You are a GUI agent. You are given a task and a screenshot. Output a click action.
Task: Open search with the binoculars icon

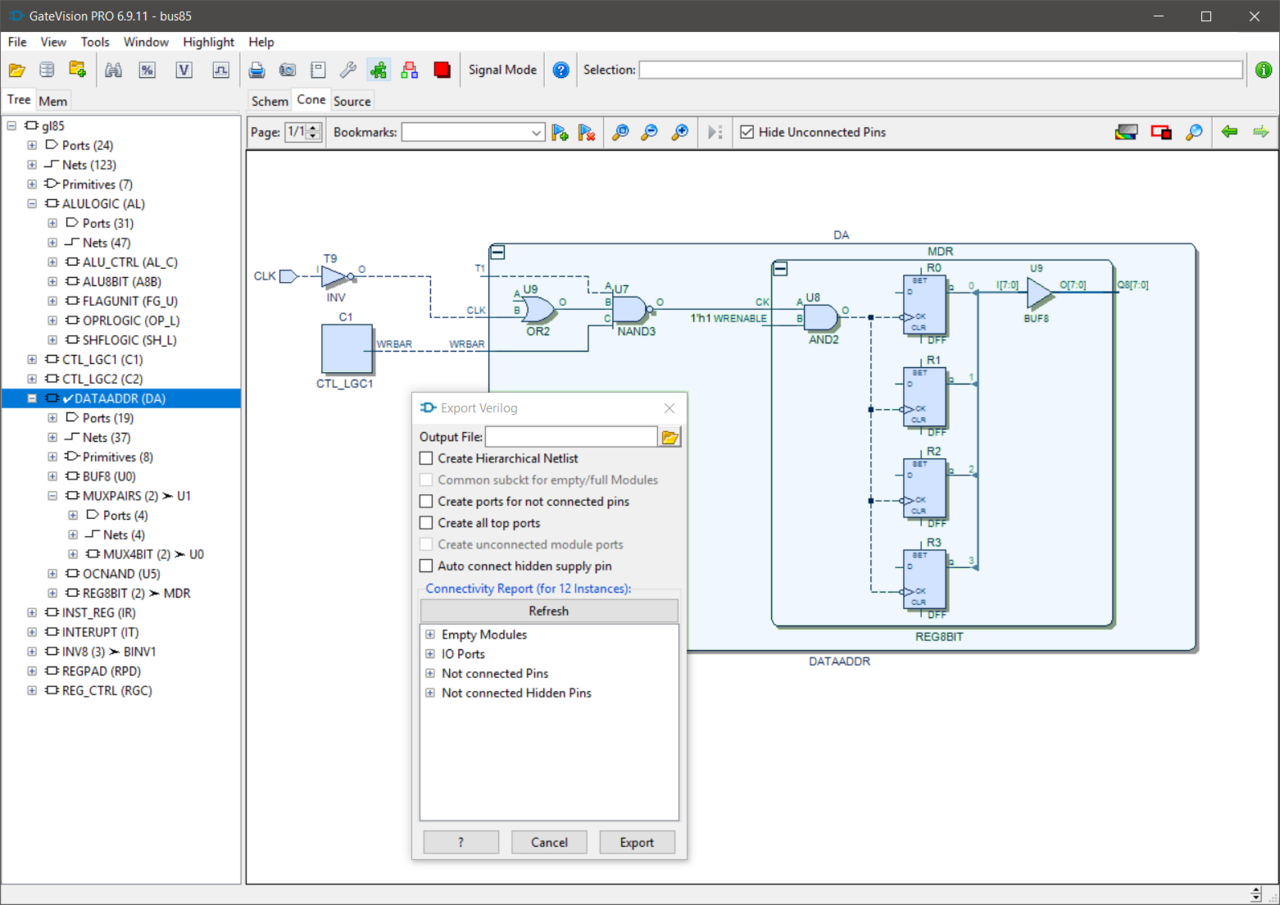pyautogui.click(x=113, y=70)
